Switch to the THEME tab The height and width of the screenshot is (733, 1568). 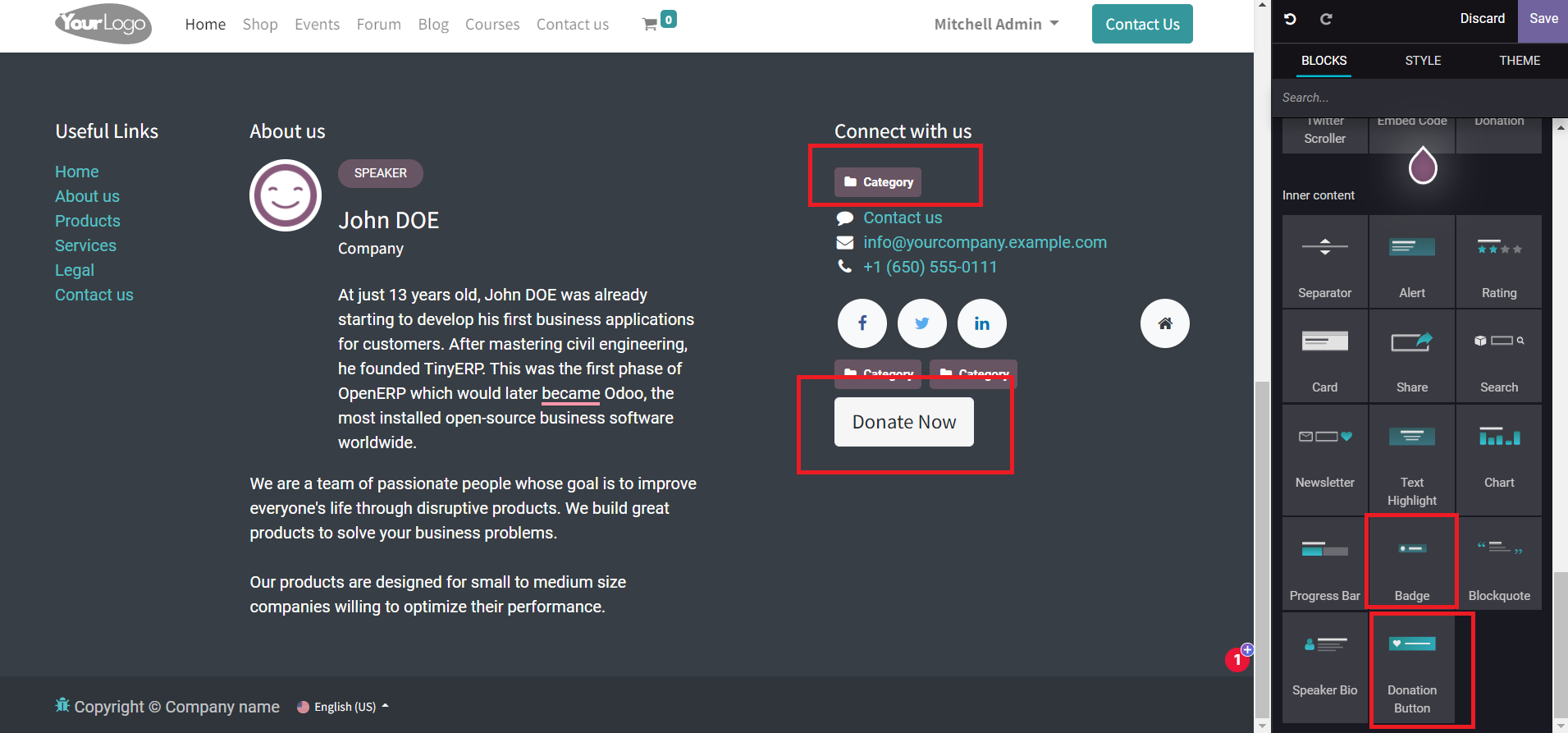point(1519,61)
